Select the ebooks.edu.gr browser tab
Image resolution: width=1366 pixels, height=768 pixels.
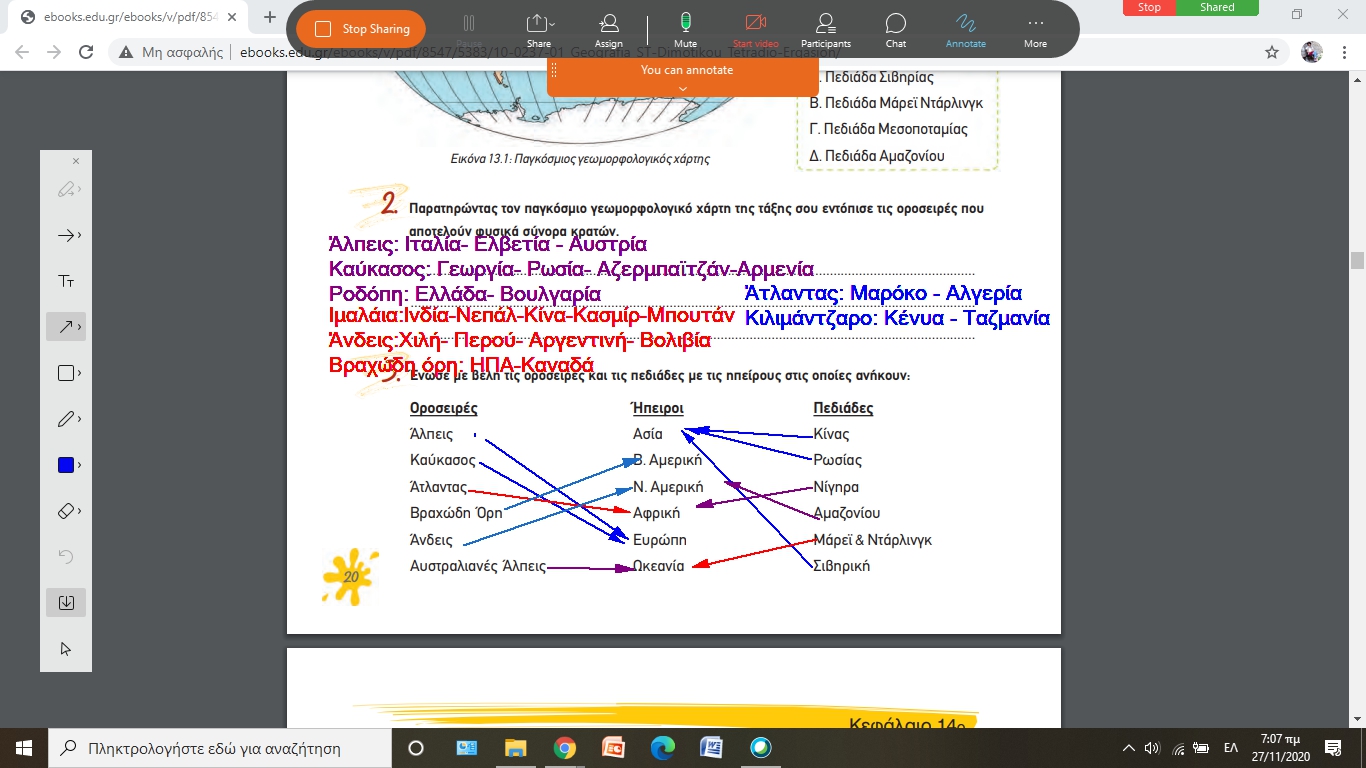tap(128, 17)
